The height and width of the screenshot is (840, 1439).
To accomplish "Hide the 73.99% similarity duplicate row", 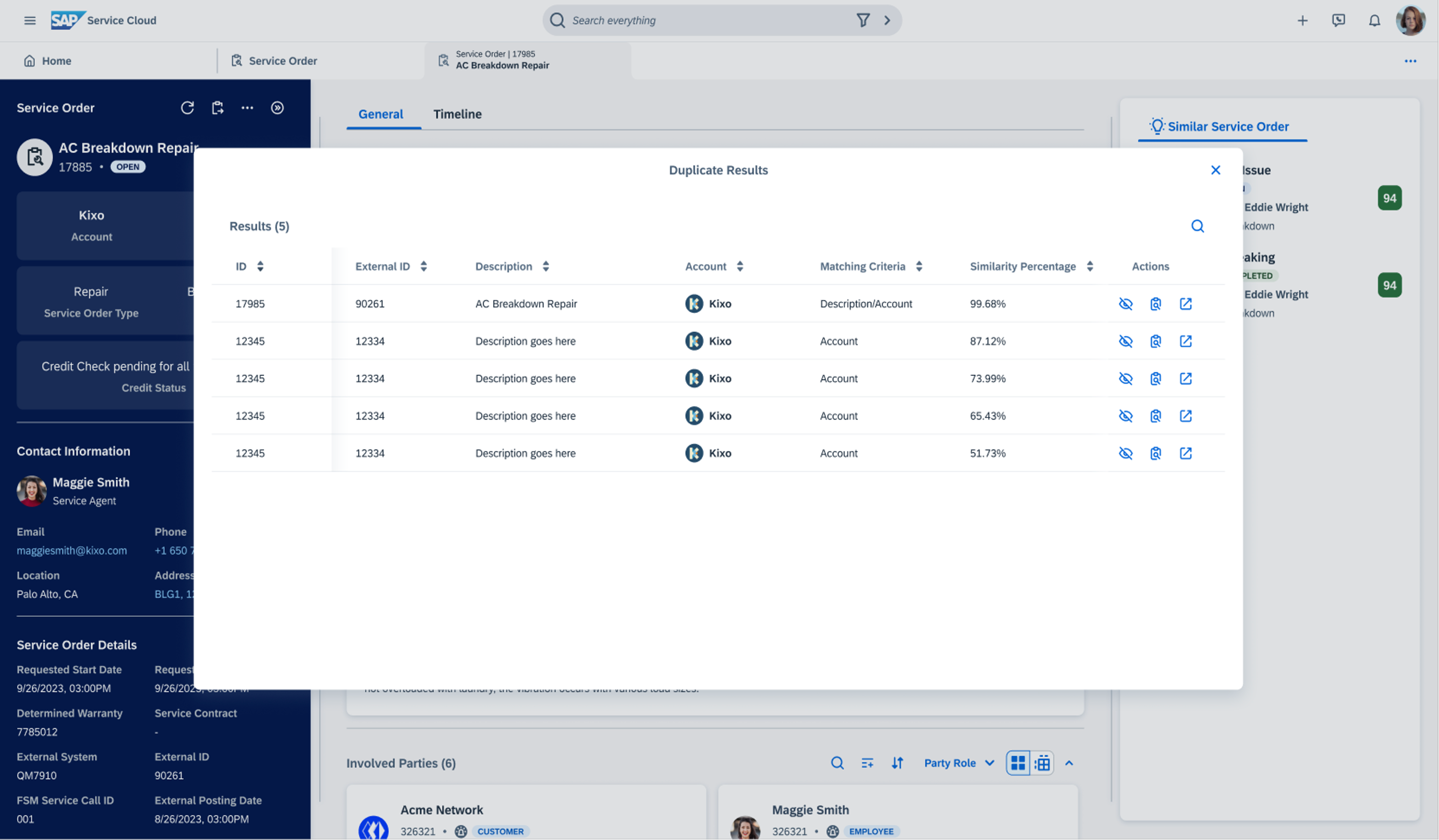I will [1125, 379].
